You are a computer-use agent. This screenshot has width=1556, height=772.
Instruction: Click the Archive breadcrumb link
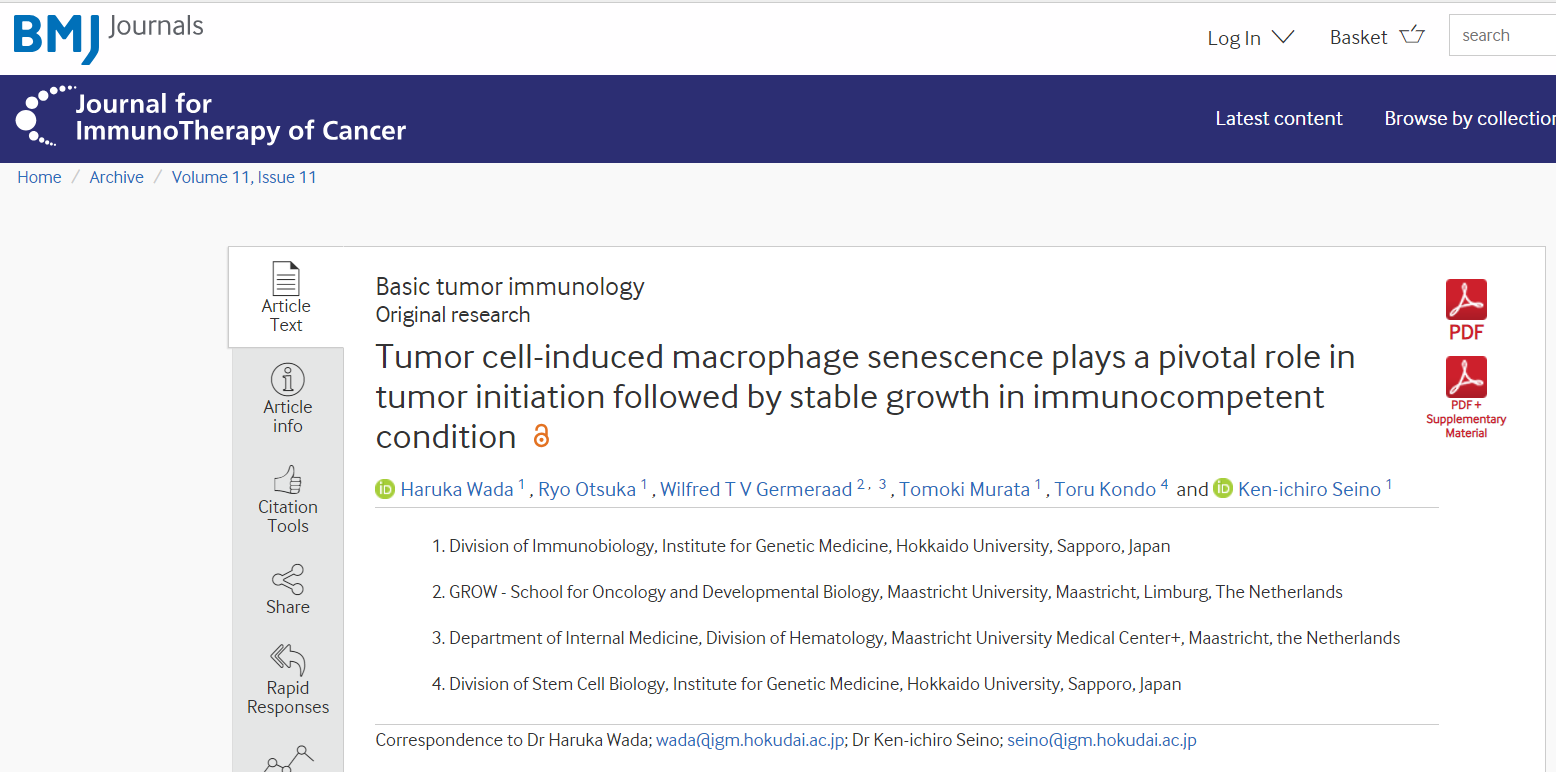116,177
